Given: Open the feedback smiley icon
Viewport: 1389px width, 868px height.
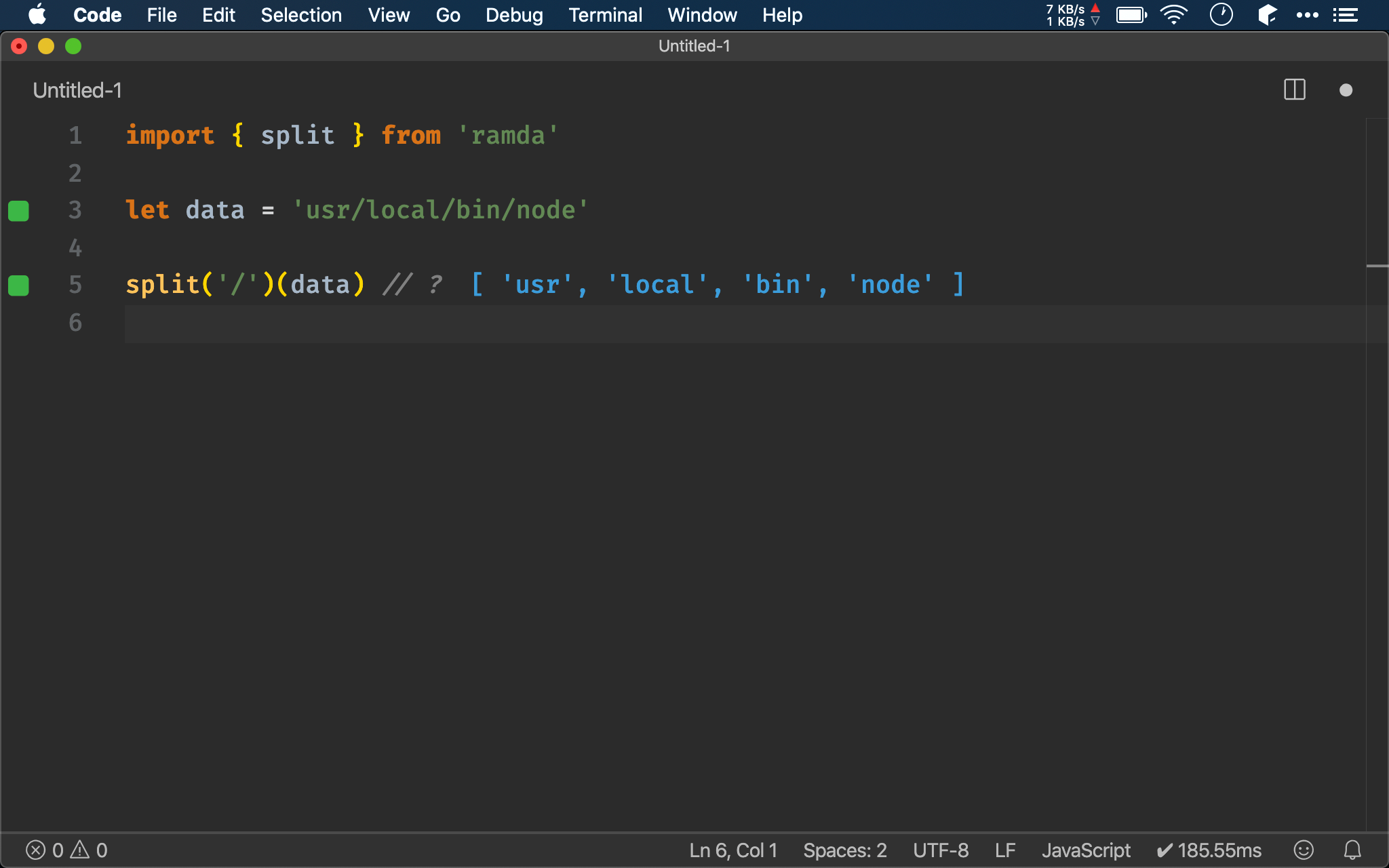Looking at the screenshot, I should click(1304, 850).
